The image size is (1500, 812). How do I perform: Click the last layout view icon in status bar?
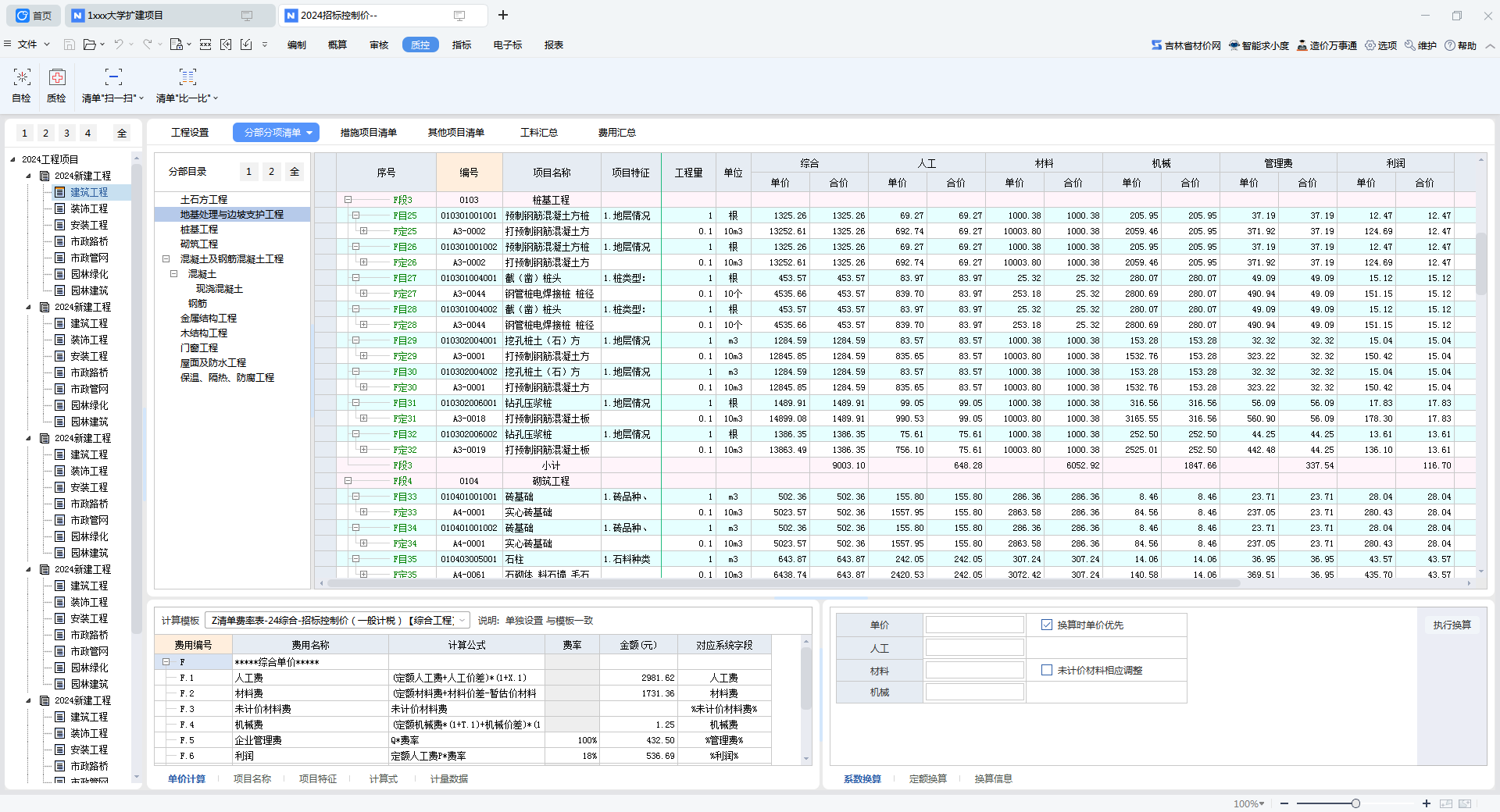pyautogui.click(x=1465, y=803)
